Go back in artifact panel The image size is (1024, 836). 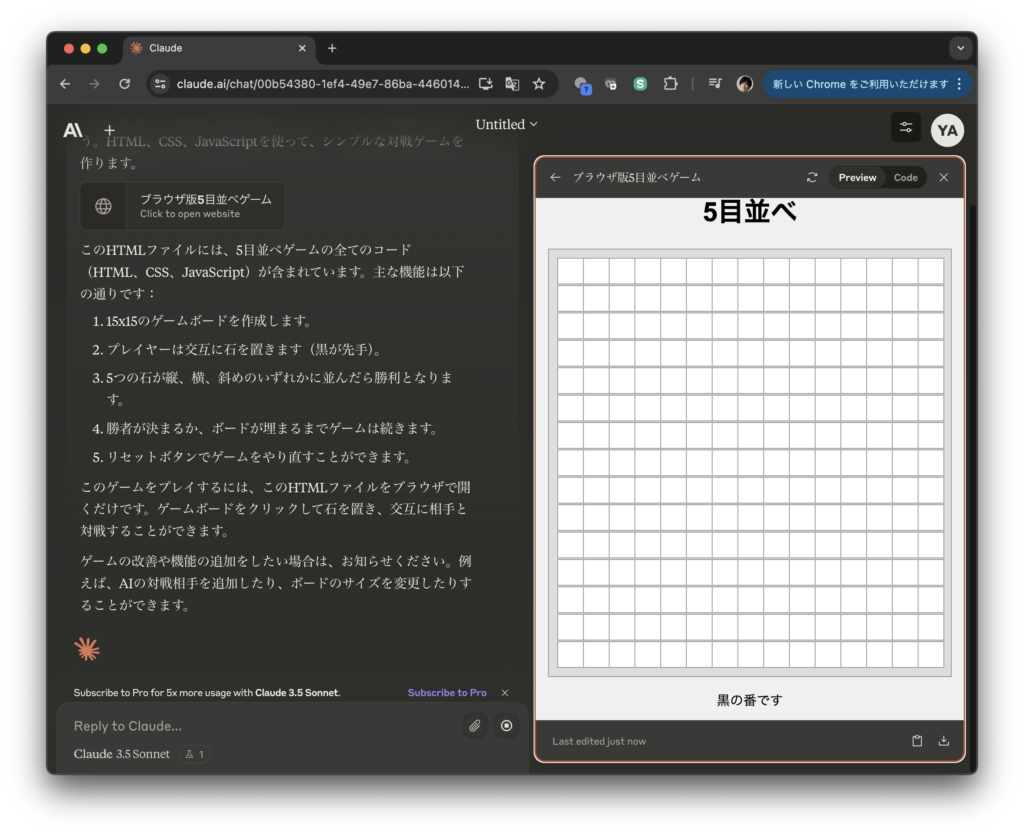click(555, 177)
